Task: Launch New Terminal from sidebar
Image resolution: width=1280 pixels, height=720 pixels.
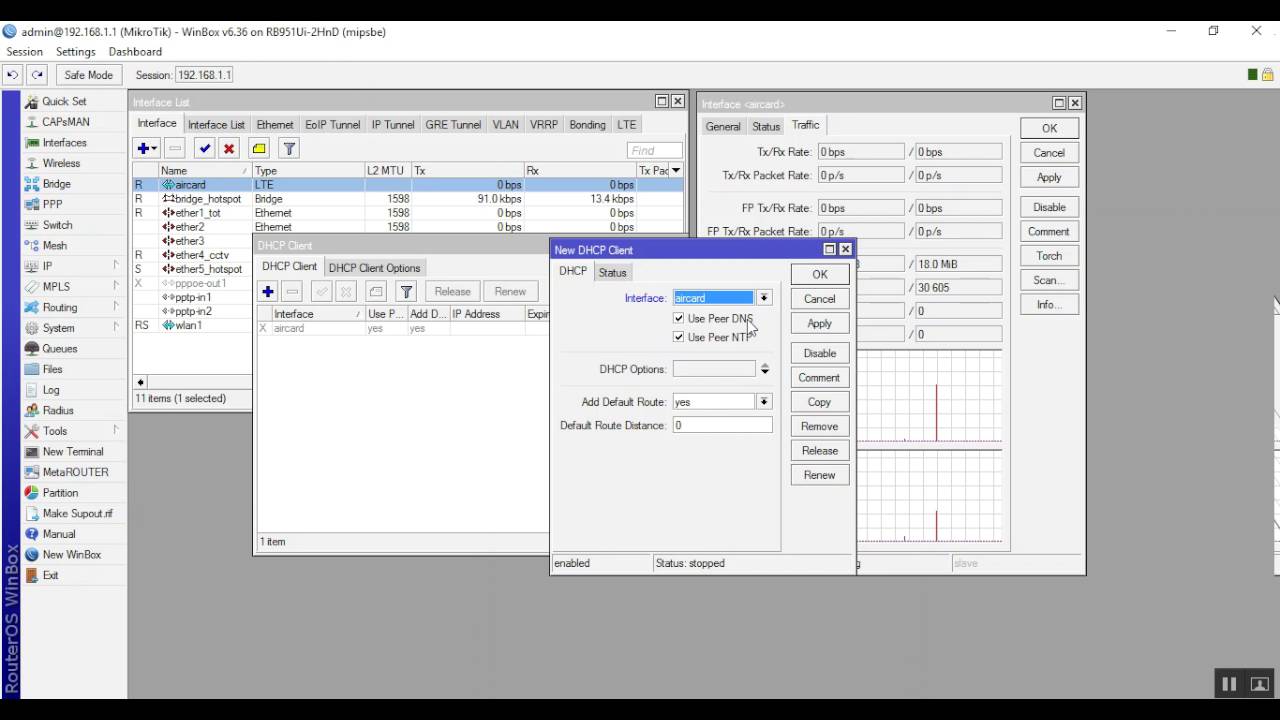Action: (x=73, y=451)
